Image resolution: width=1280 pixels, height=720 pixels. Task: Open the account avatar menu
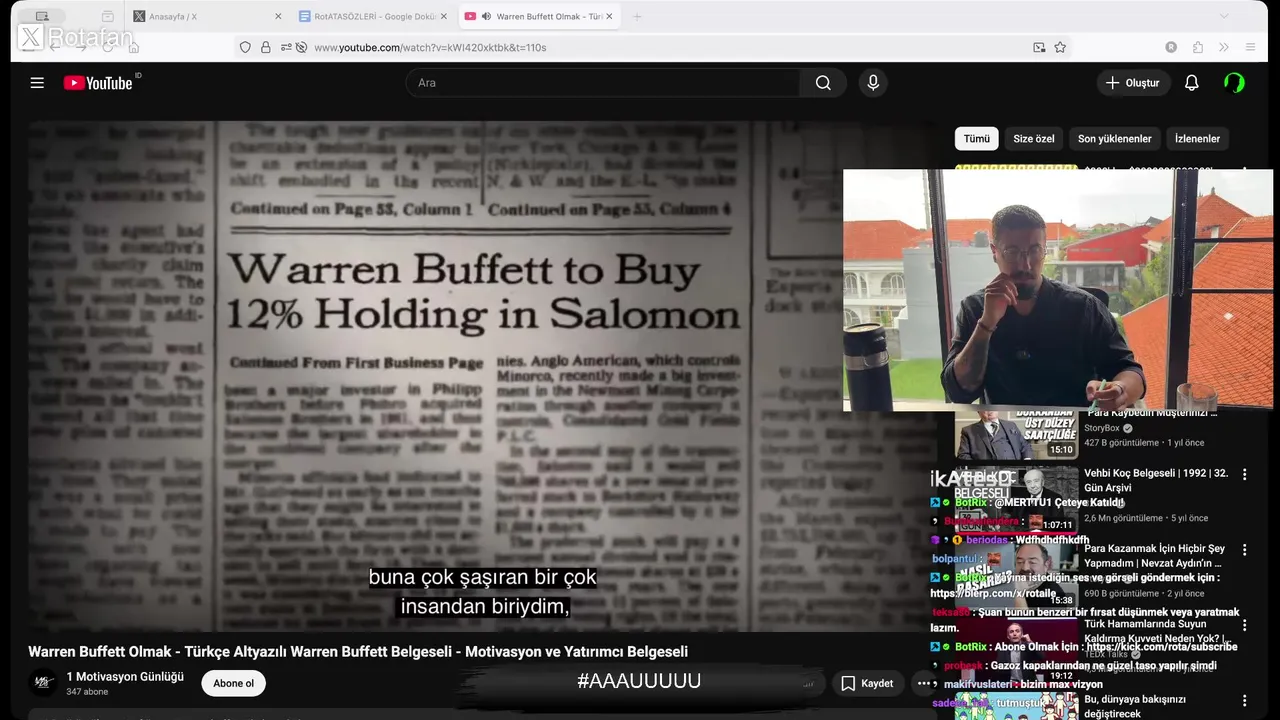[1234, 83]
